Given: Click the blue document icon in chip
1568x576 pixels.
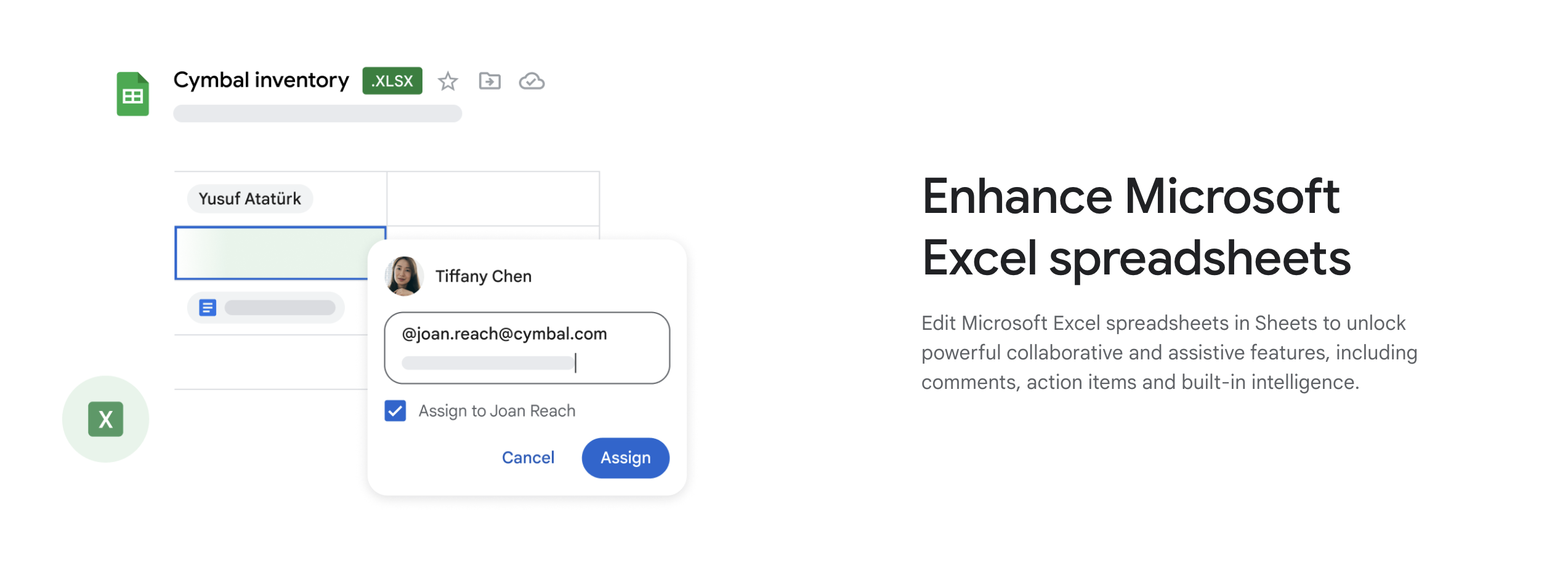Looking at the screenshot, I should pyautogui.click(x=208, y=308).
